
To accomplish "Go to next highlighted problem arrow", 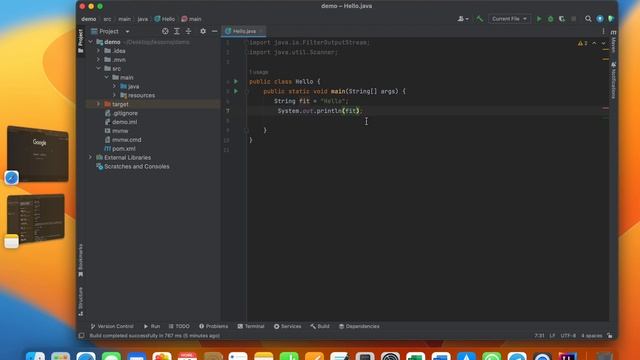I will pos(603,43).
